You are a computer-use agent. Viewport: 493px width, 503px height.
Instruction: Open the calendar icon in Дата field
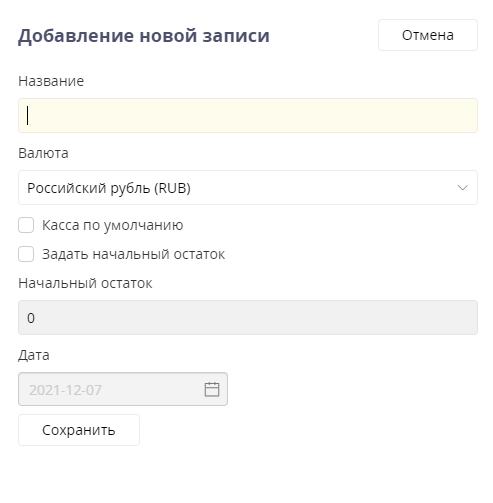[212, 389]
